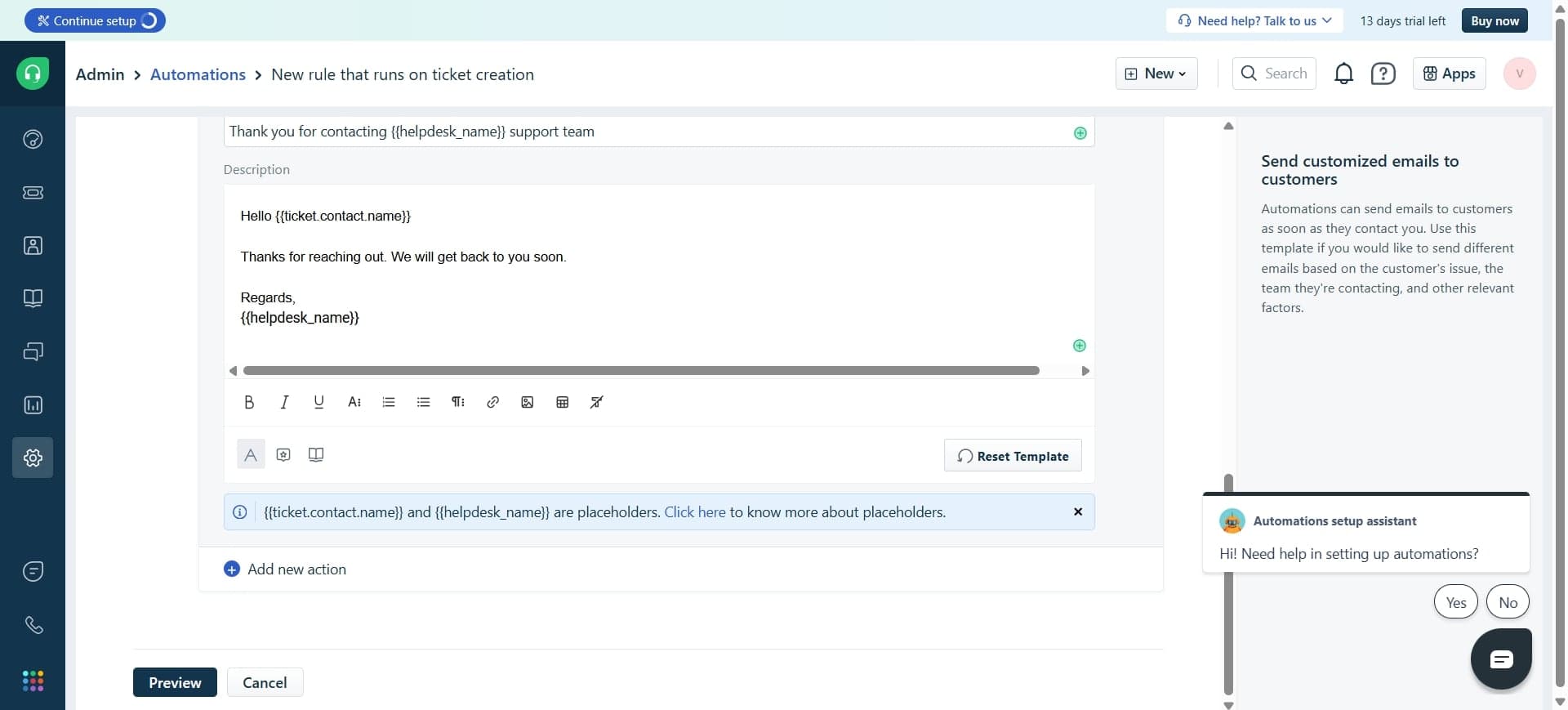Open Contacts in the sidebar
The height and width of the screenshot is (710, 1568).
click(x=33, y=246)
